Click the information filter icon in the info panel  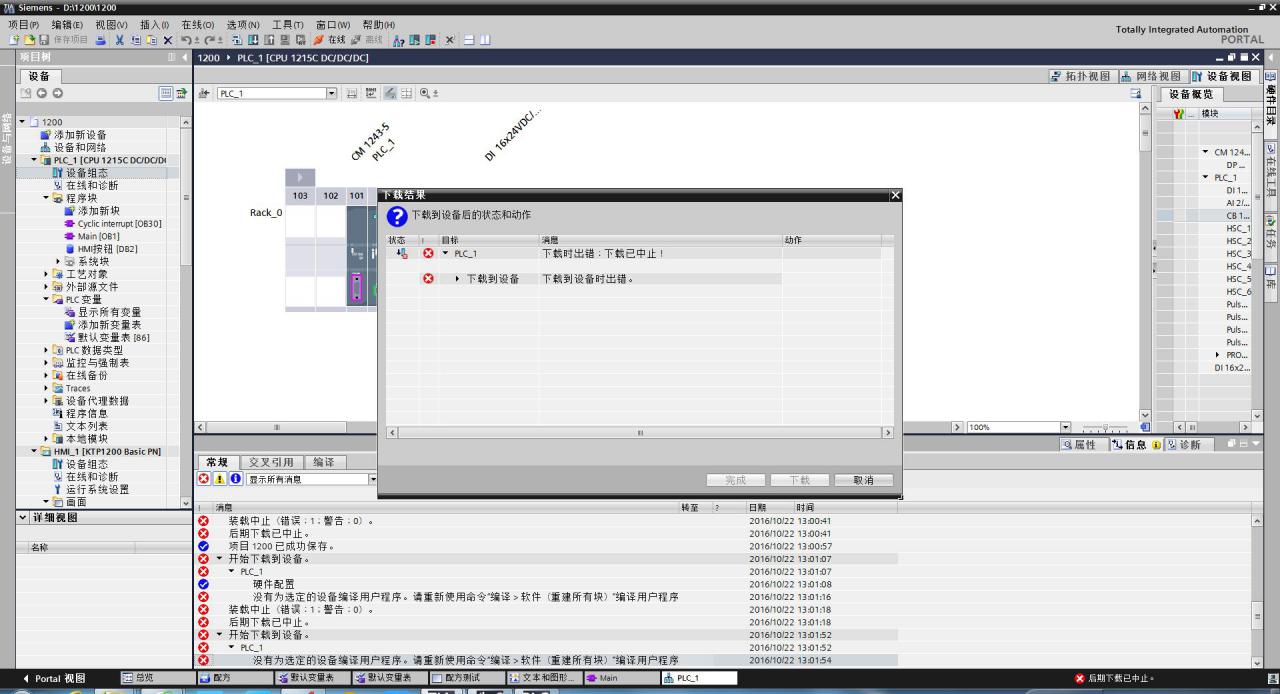point(236,479)
